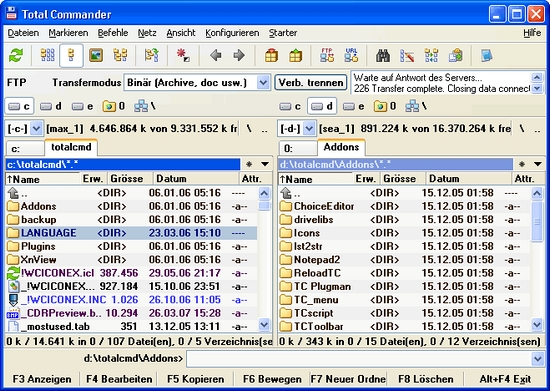550x391 pixels.
Task: Click the pack files gift box icon
Action: pos(271,55)
